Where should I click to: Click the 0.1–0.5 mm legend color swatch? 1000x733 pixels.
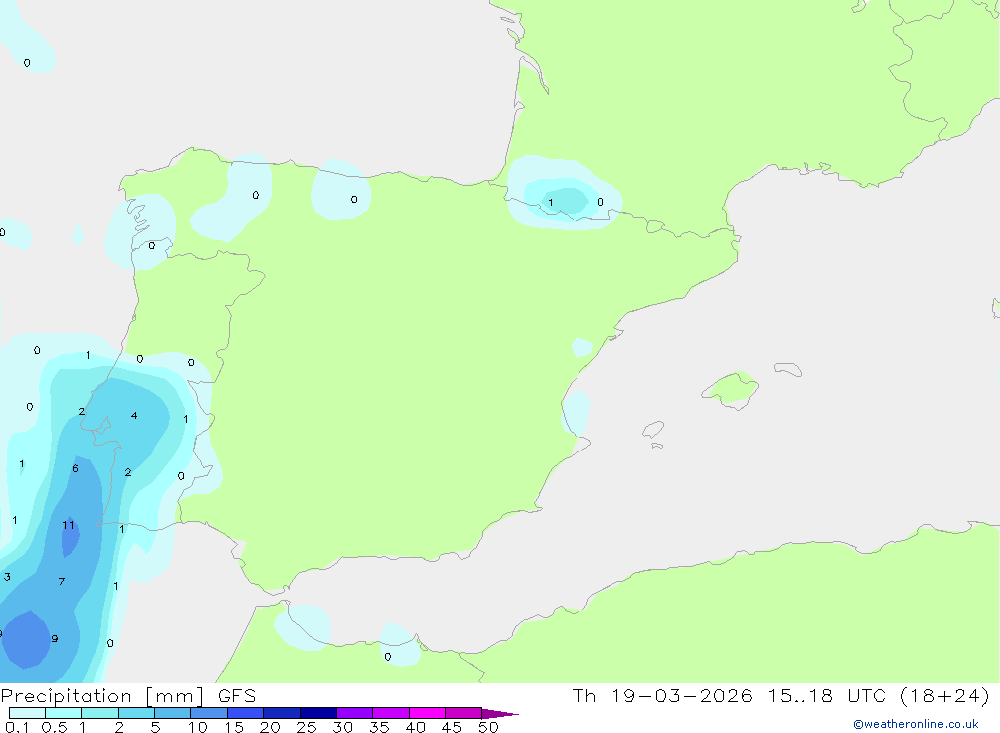(x=27, y=713)
